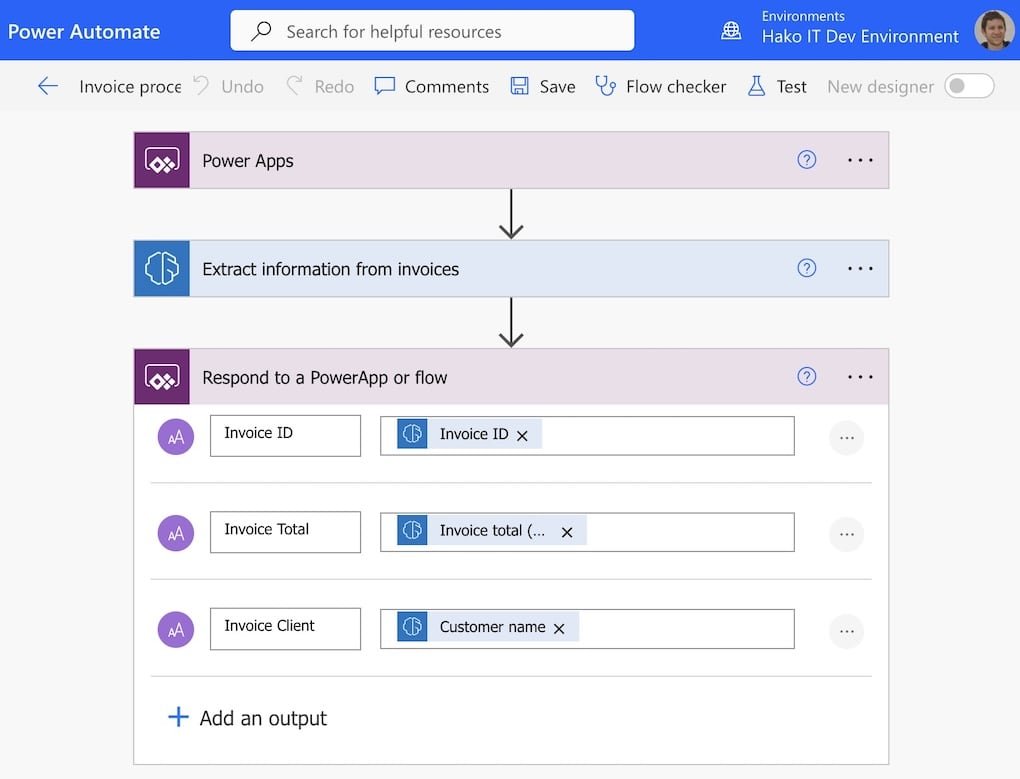Click Undo in the toolbar
This screenshot has height=779, width=1020.
(x=229, y=86)
